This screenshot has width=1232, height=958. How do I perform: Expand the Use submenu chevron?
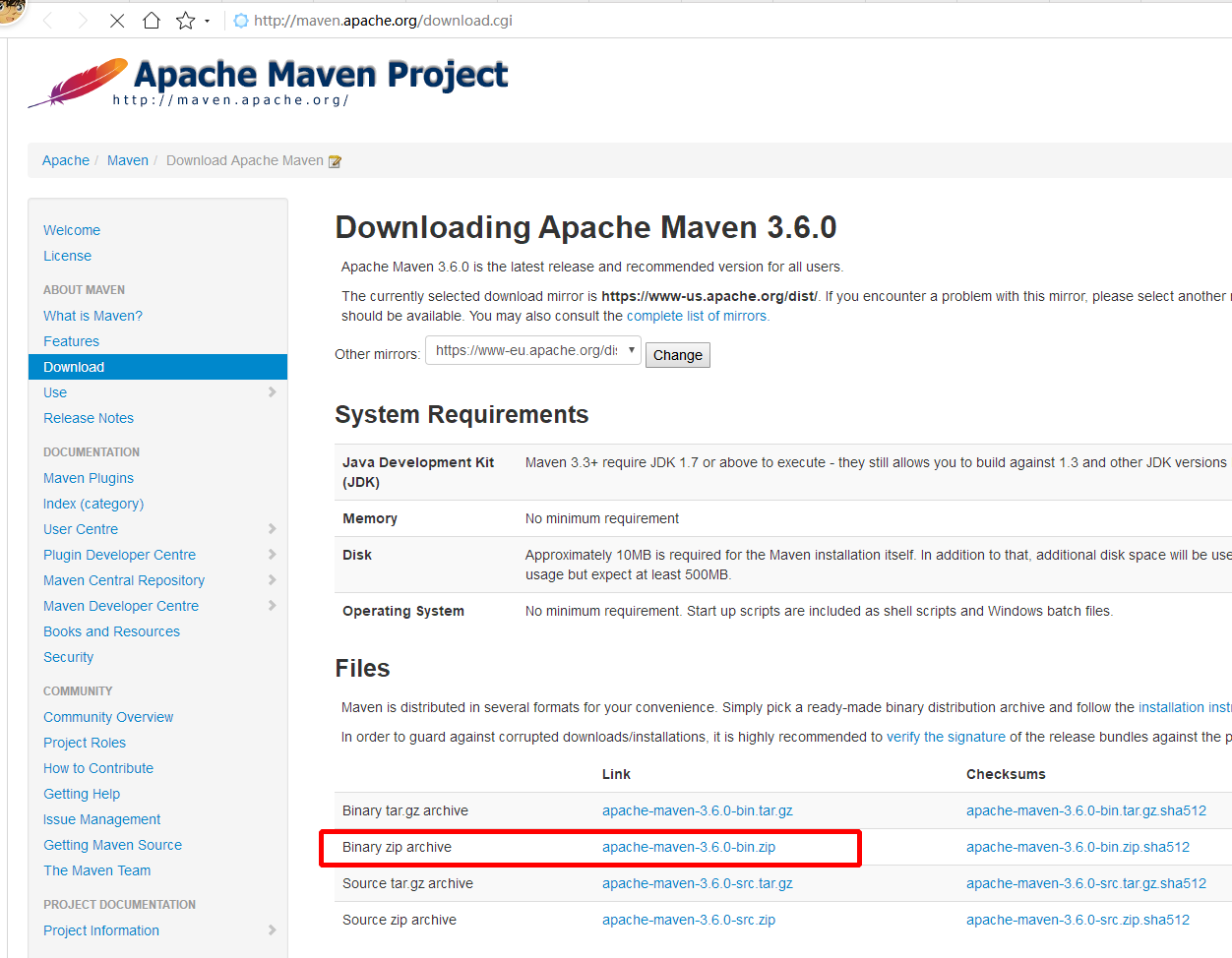[x=273, y=391]
